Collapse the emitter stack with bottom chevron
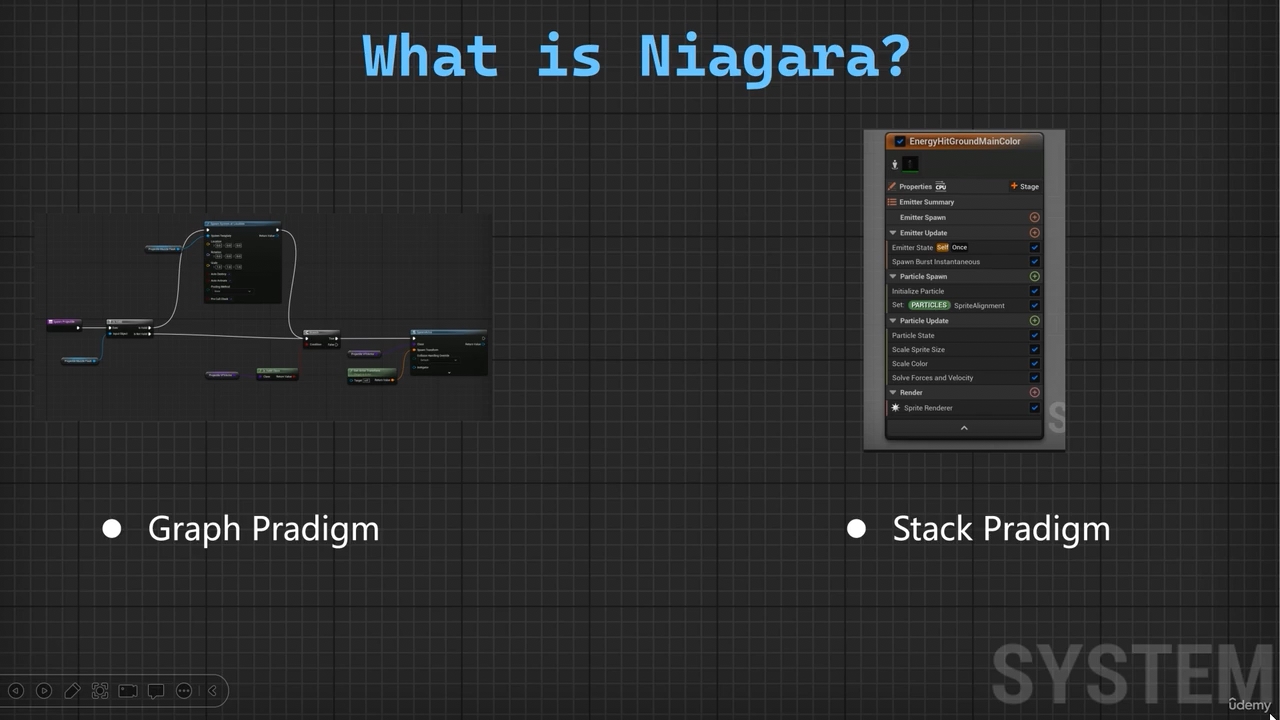The width and height of the screenshot is (1280, 720). 964,428
